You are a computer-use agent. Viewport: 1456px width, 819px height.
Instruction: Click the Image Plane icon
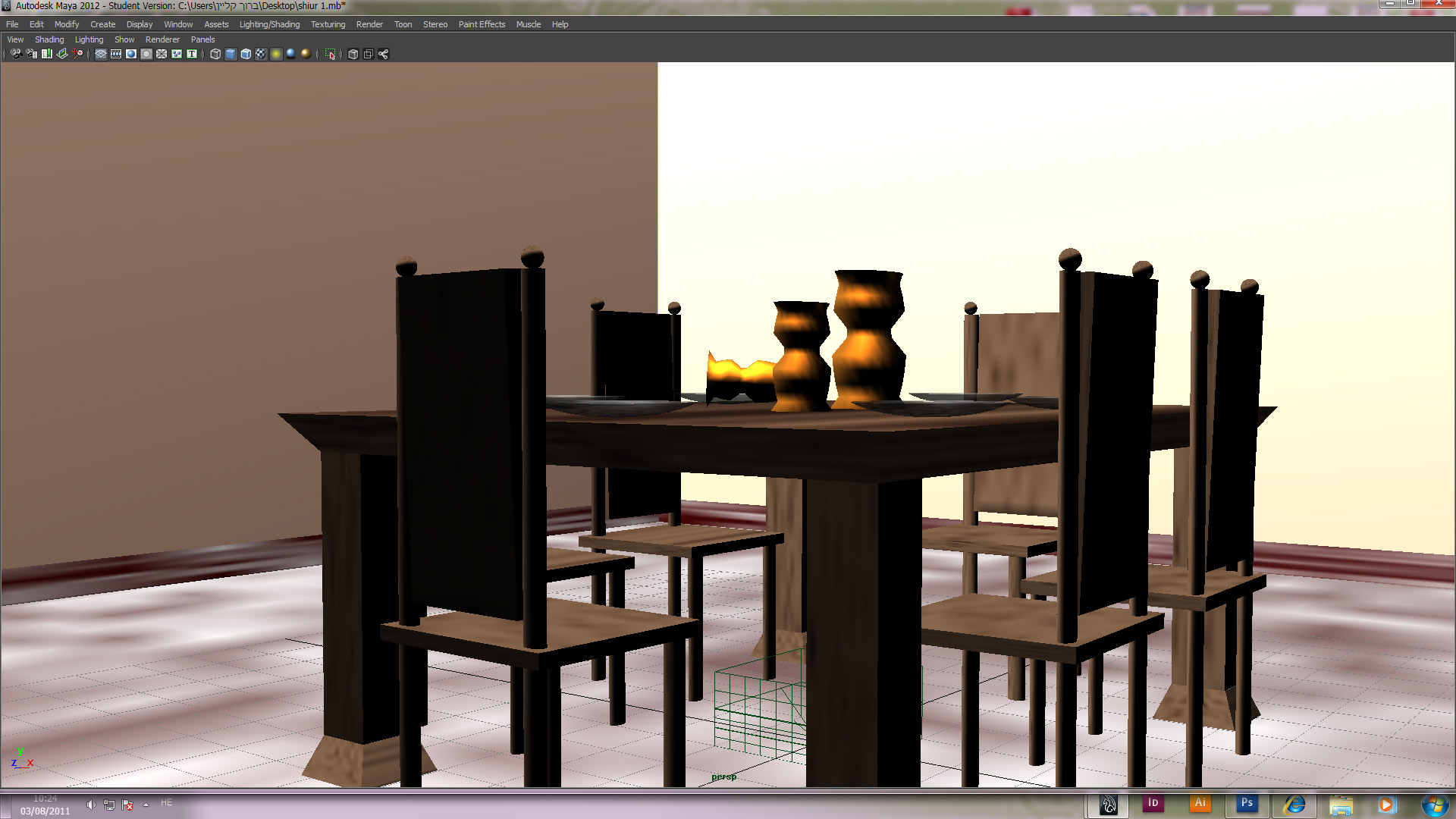62,54
